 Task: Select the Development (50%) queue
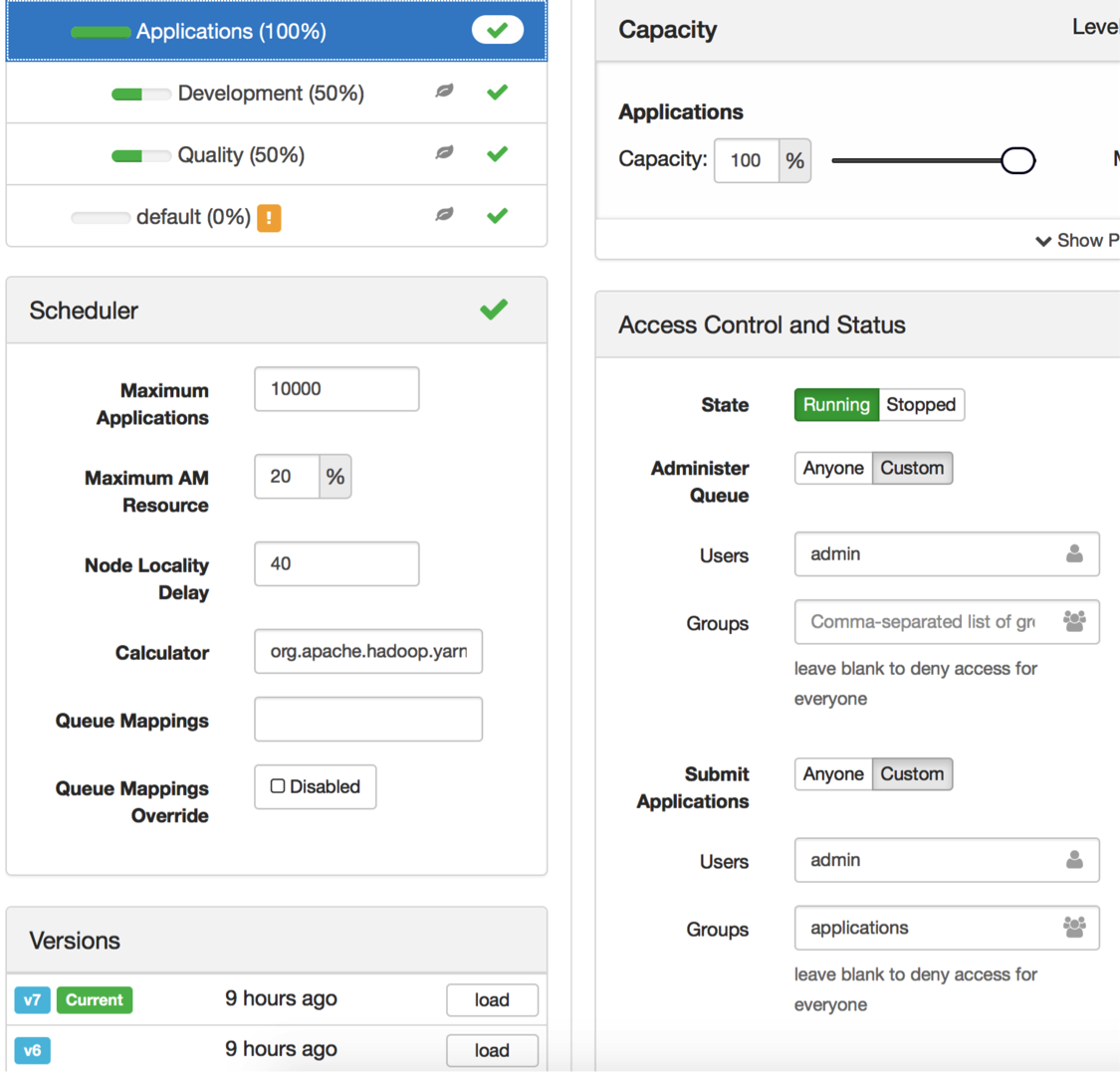(x=277, y=93)
